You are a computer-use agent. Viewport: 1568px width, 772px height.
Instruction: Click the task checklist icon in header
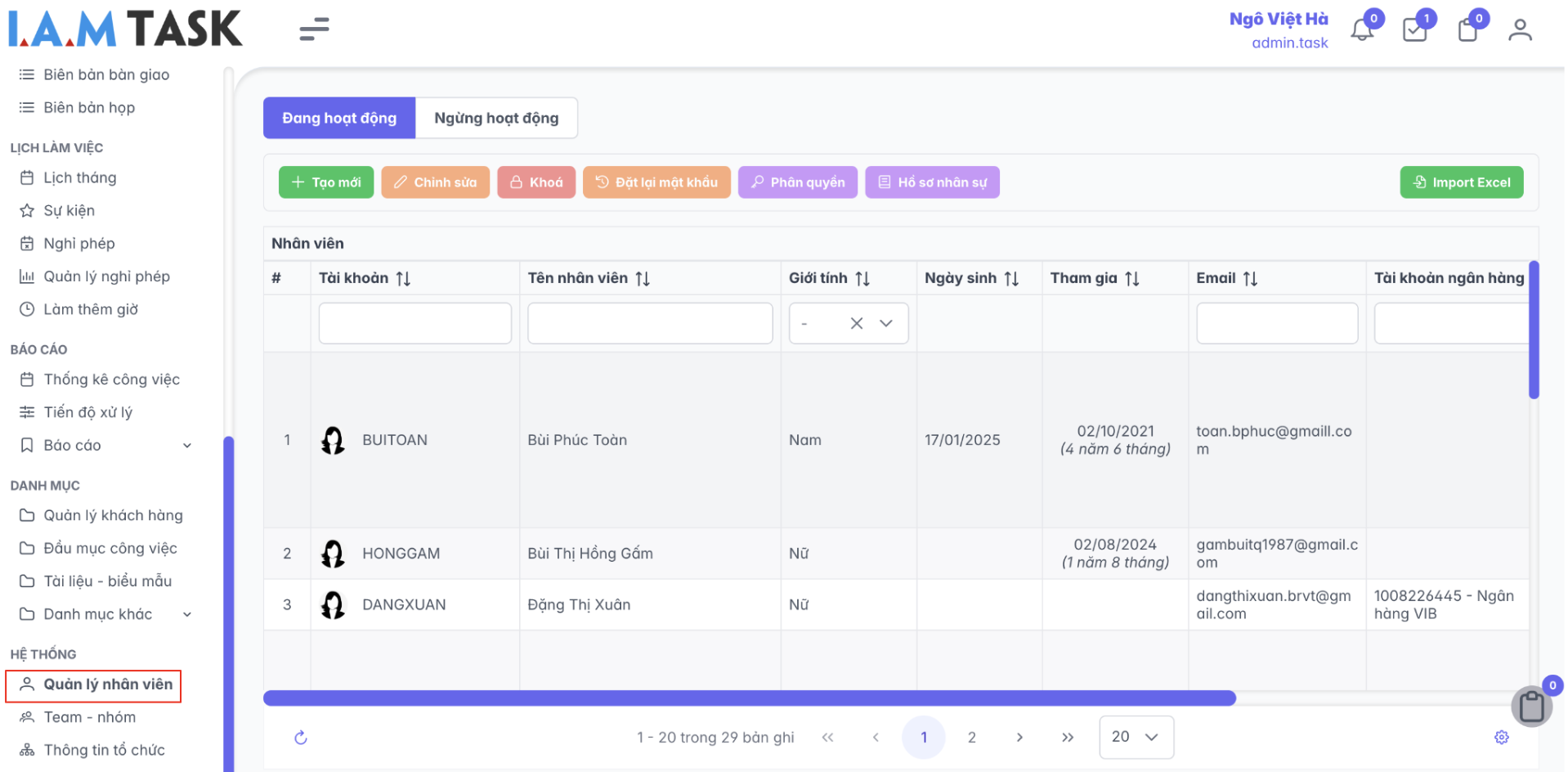(1414, 30)
